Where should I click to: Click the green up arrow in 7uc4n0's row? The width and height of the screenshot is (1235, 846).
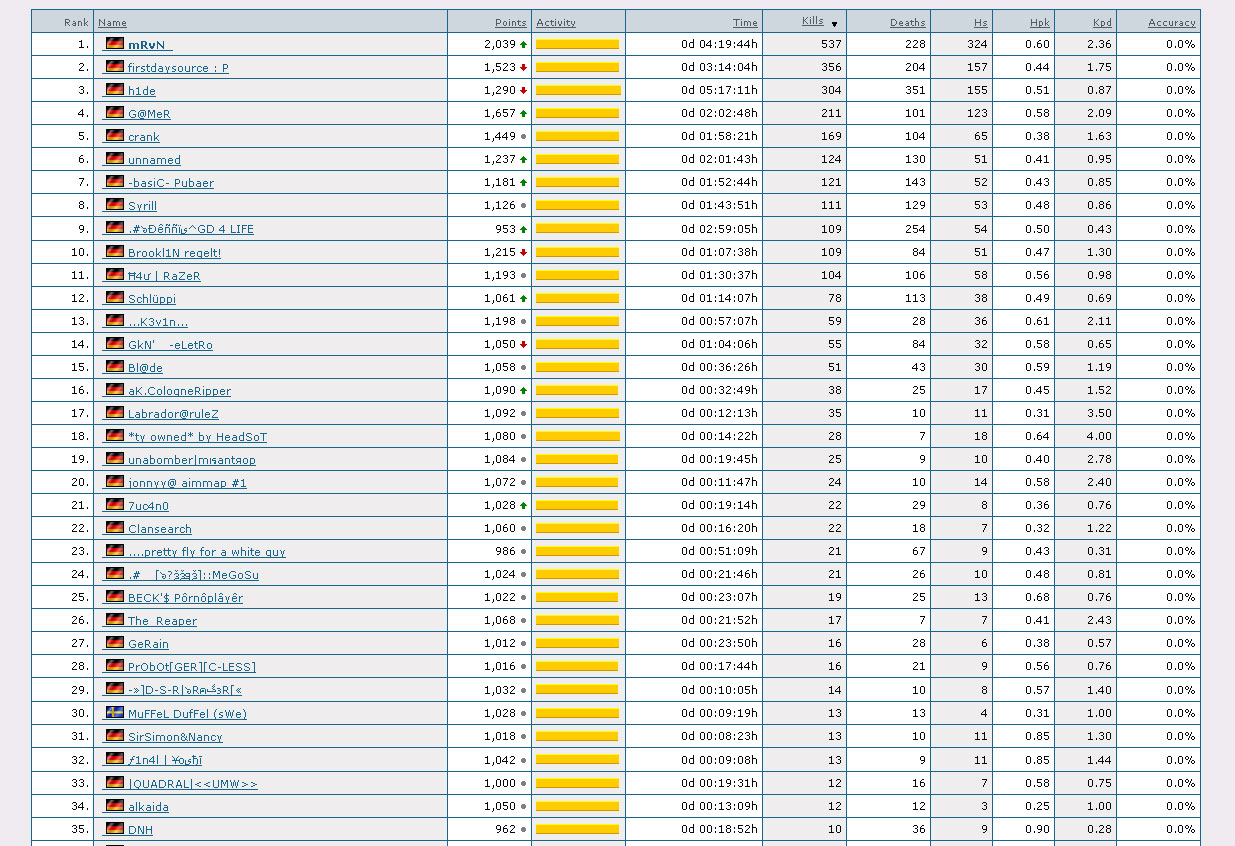(523, 506)
